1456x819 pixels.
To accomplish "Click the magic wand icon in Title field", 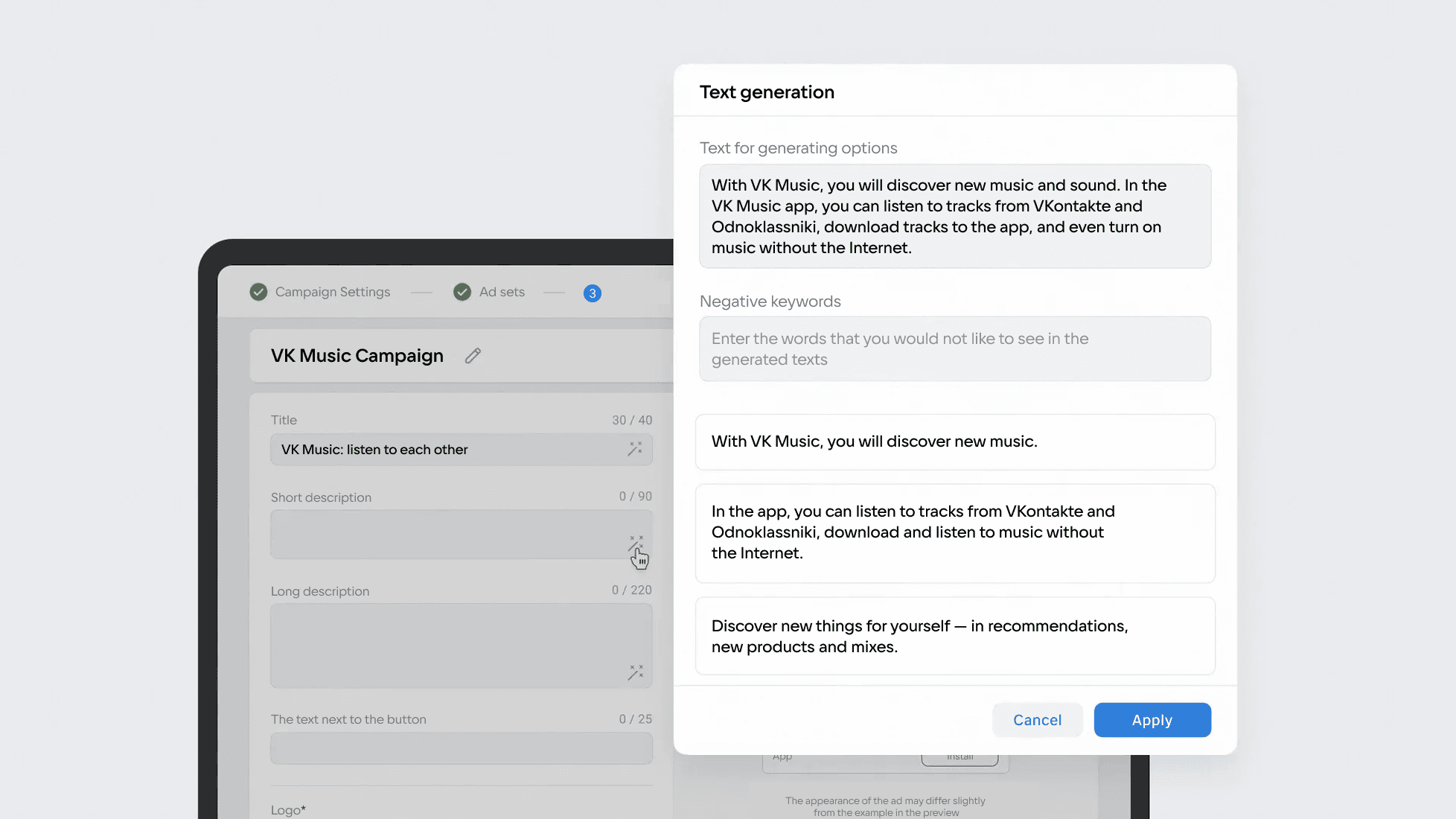I will coord(635,449).
